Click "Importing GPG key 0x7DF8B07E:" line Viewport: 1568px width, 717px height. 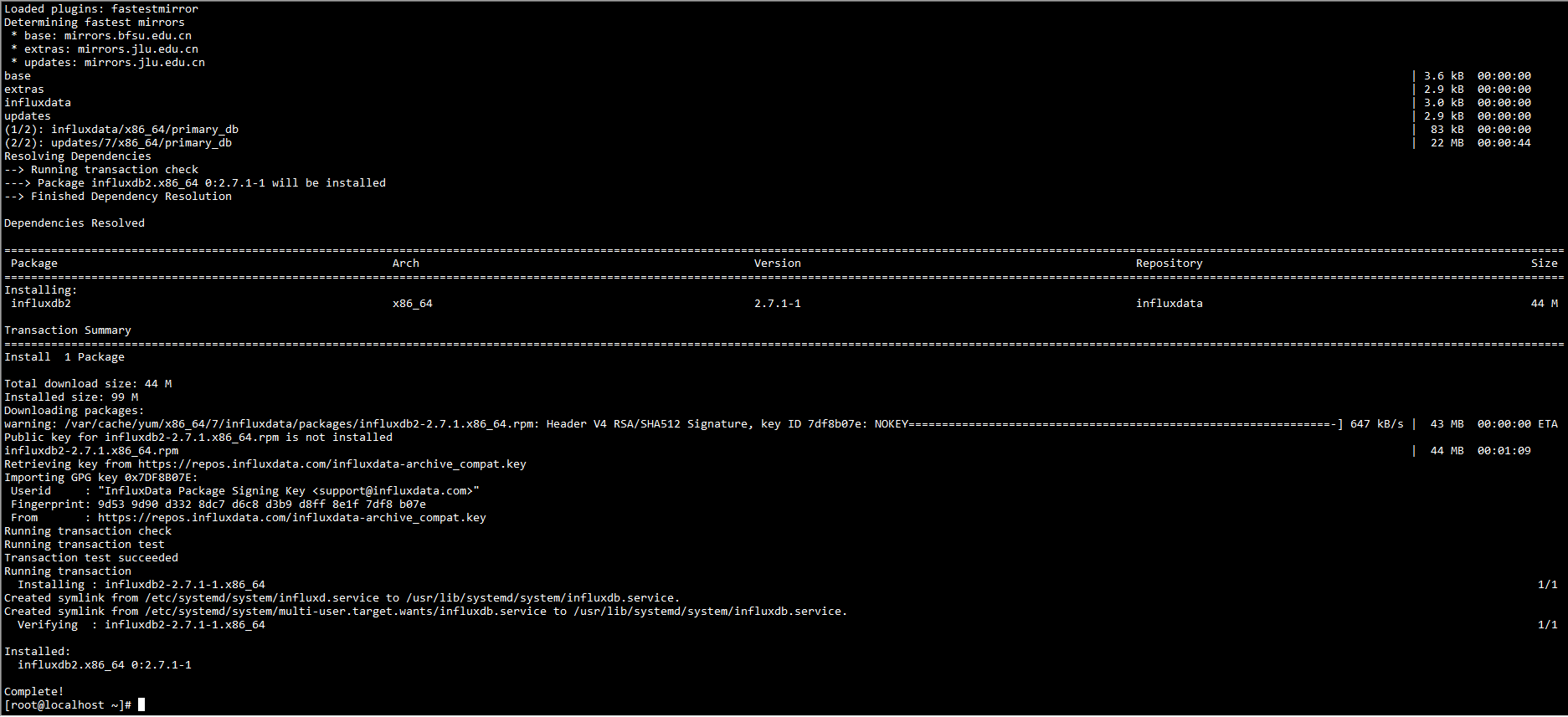click(101, 478)
